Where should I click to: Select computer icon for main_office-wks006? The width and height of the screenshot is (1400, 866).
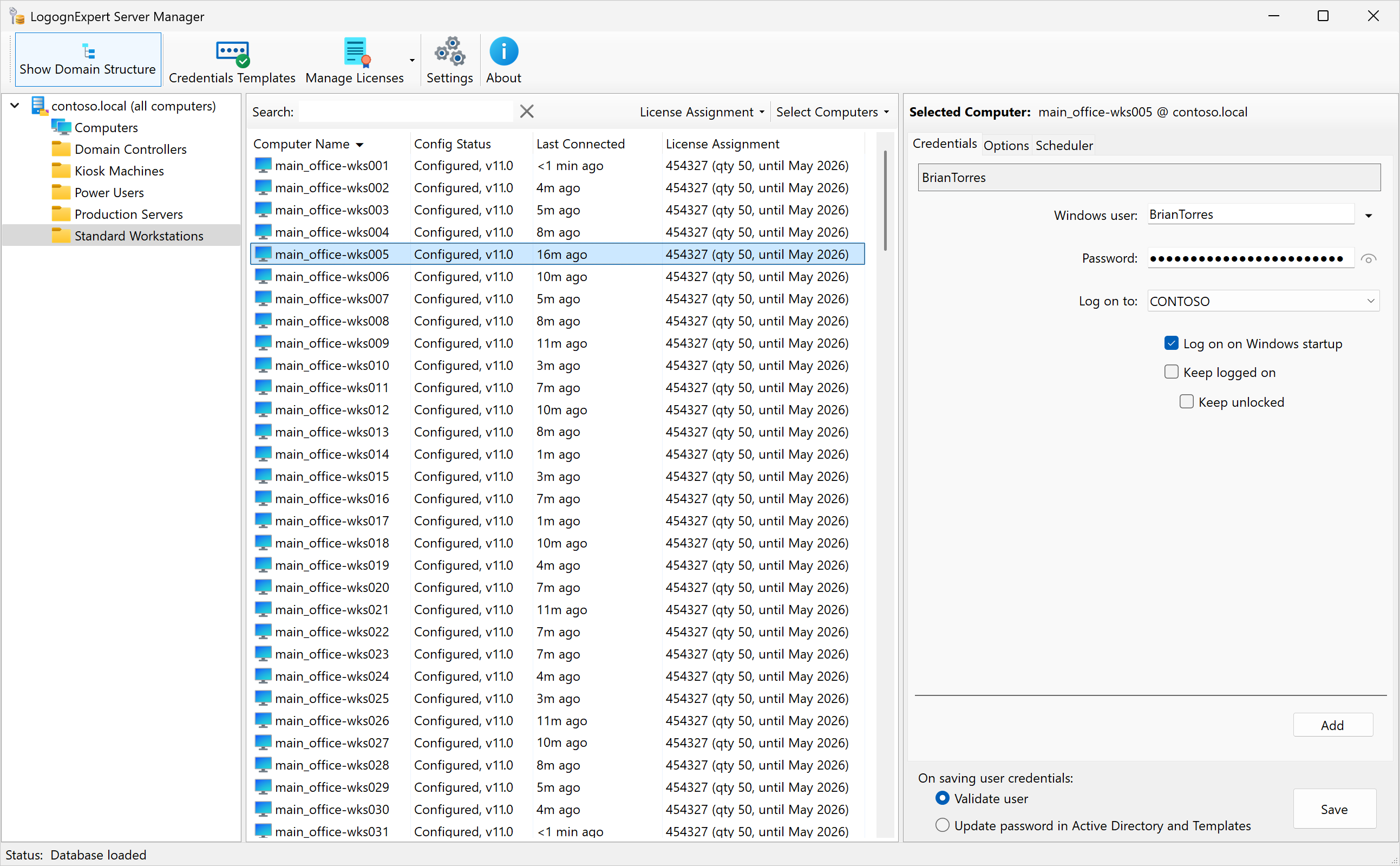[263, 277]
